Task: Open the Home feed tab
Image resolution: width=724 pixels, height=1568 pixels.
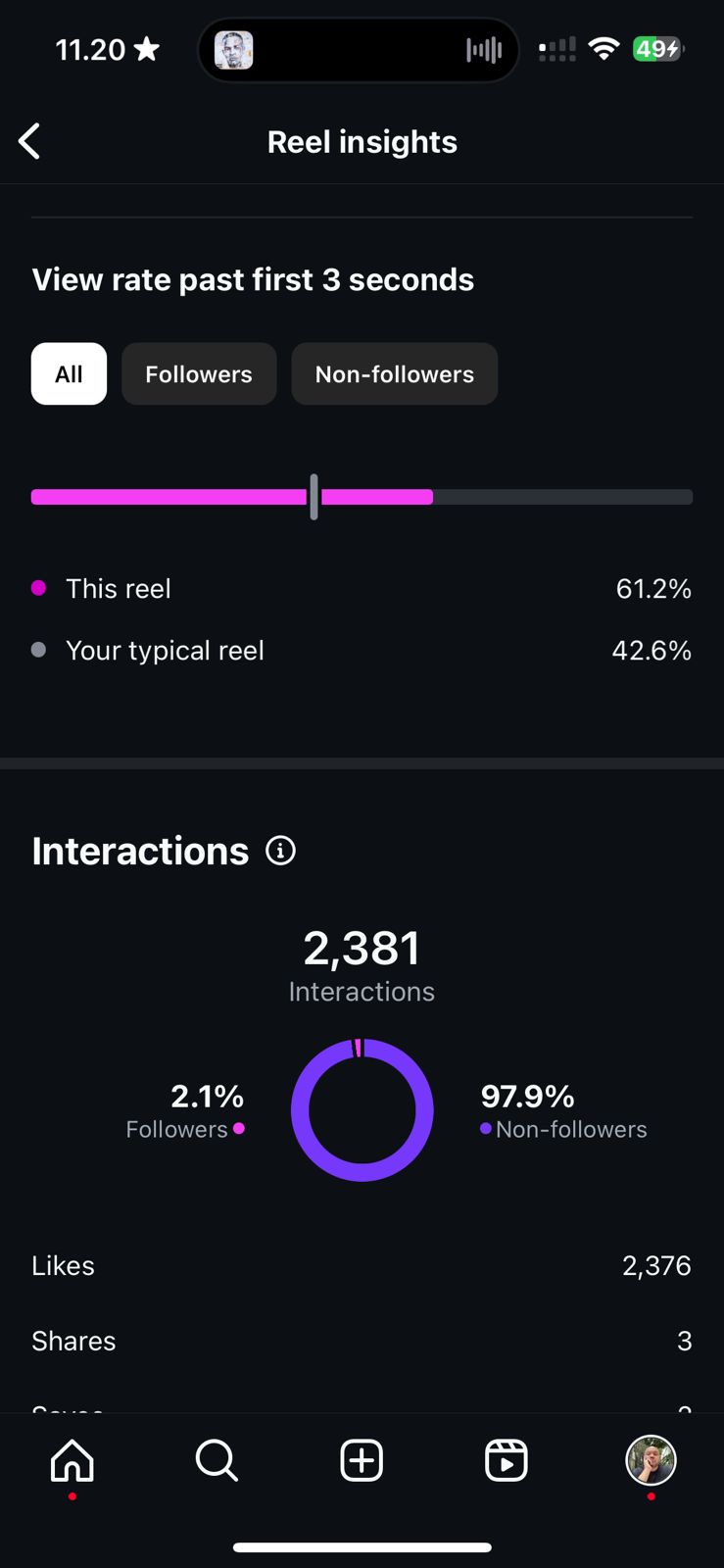Action: coord(72,1460)
